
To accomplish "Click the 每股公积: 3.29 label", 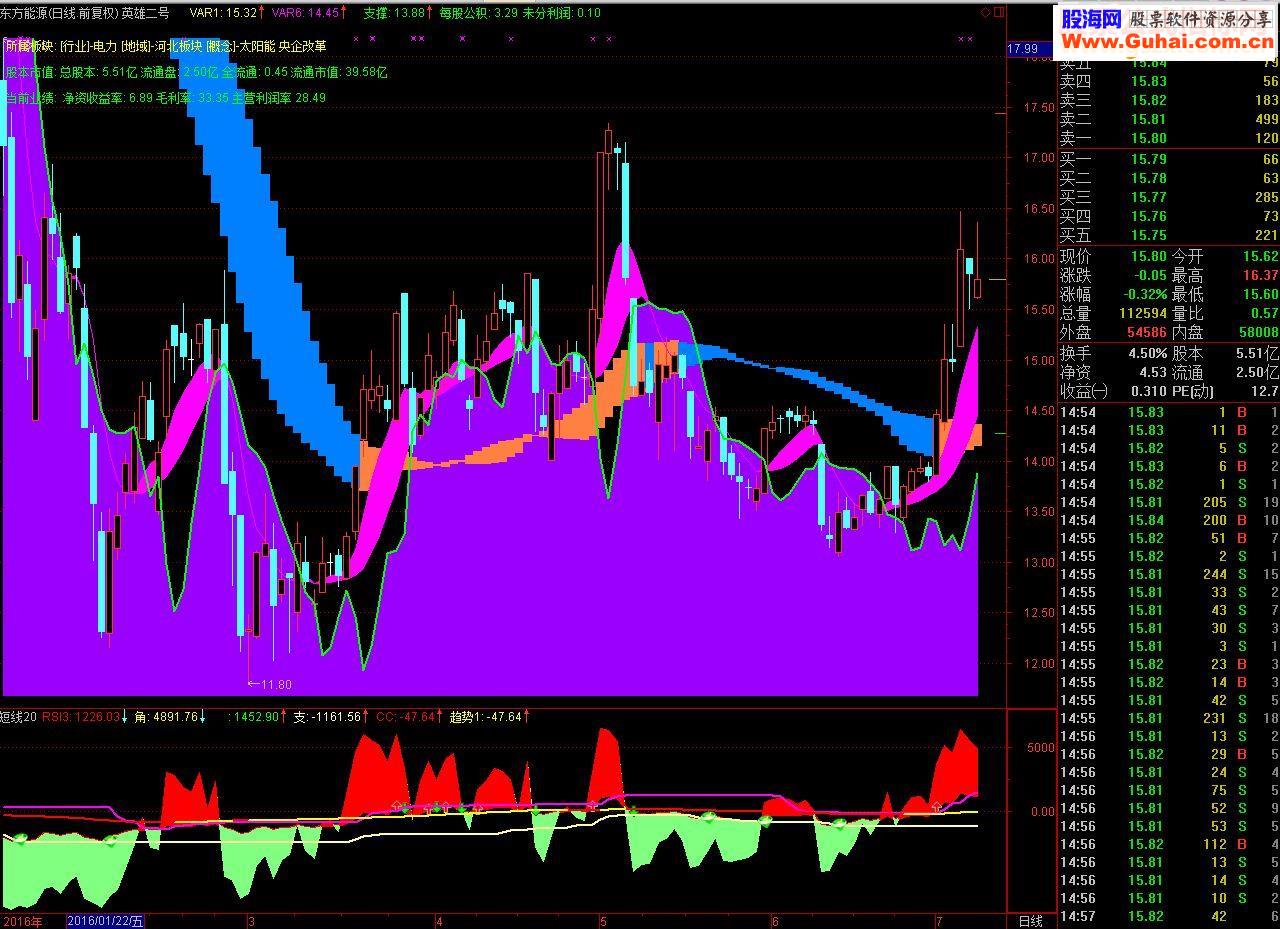I will pyautogui.click(x=480, y=13).
